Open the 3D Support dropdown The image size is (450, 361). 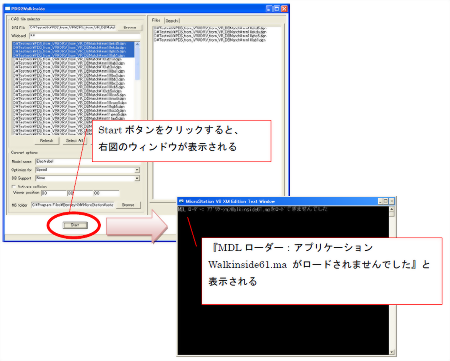[137, 178]
